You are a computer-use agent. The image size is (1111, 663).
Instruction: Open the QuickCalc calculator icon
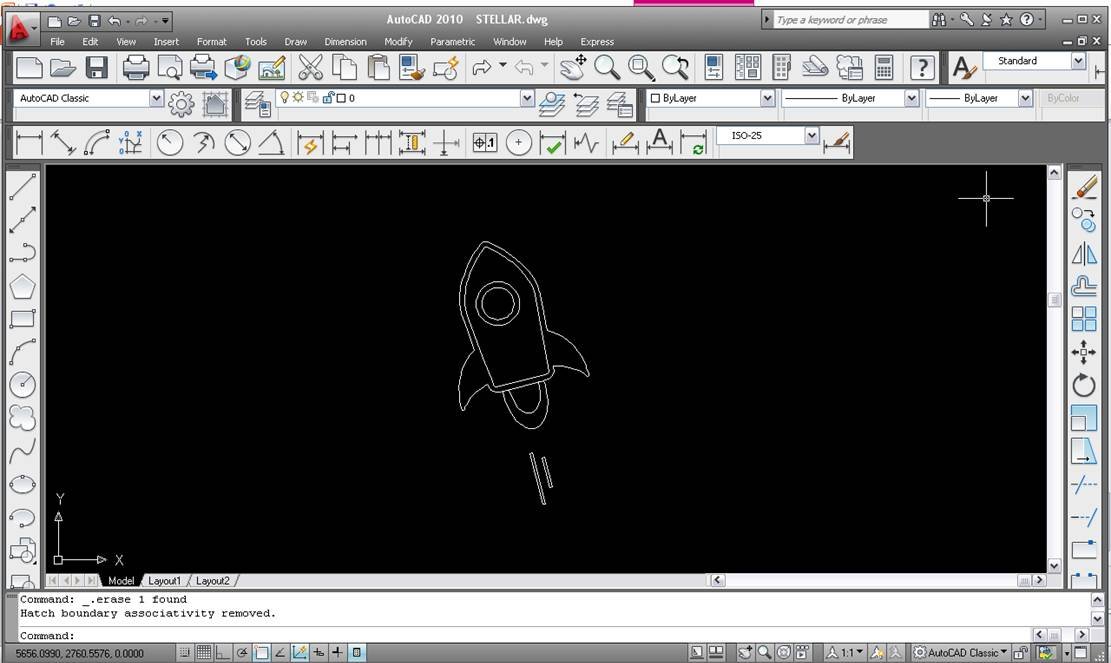coord(884,68)
